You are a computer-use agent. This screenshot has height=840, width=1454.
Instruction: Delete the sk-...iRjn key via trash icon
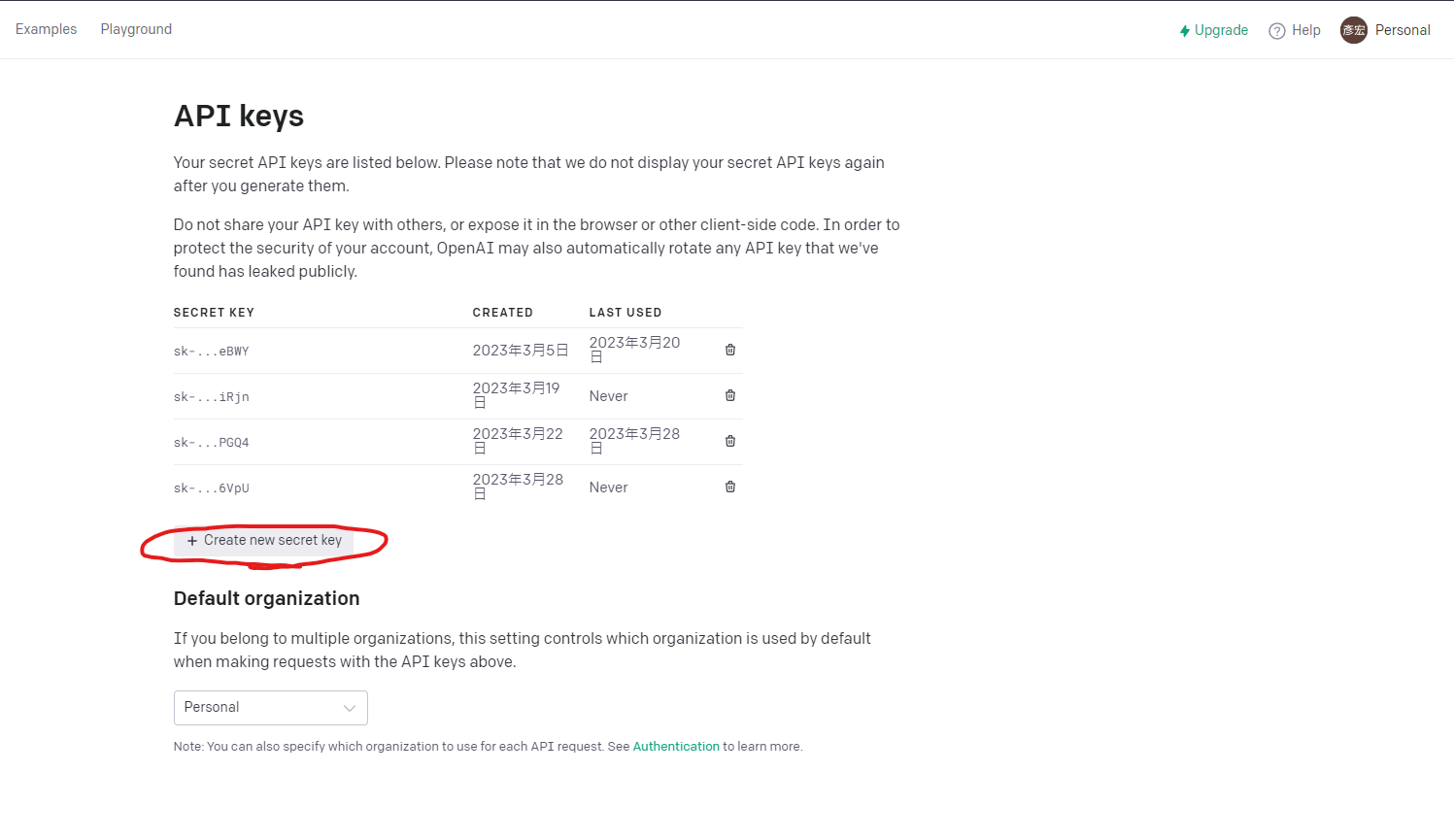pos(729,395)
